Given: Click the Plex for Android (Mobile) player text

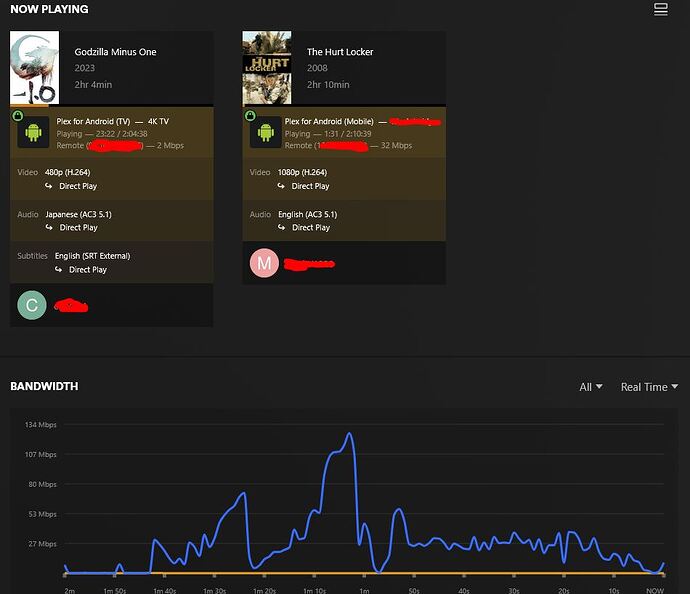Looking at the screenshot, I should pyautogui.click(x=329, y=121).
